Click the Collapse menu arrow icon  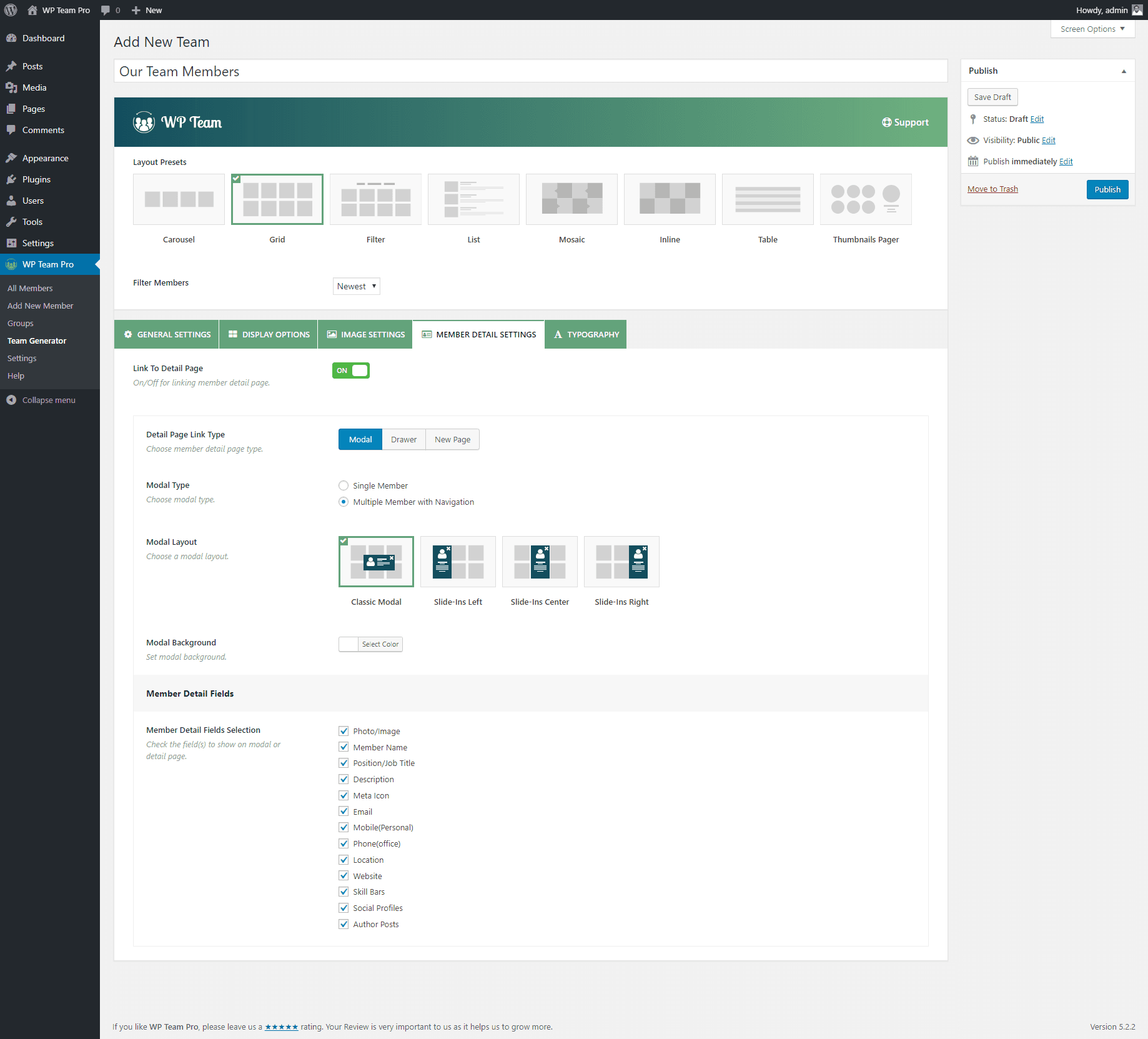point(11,400)
